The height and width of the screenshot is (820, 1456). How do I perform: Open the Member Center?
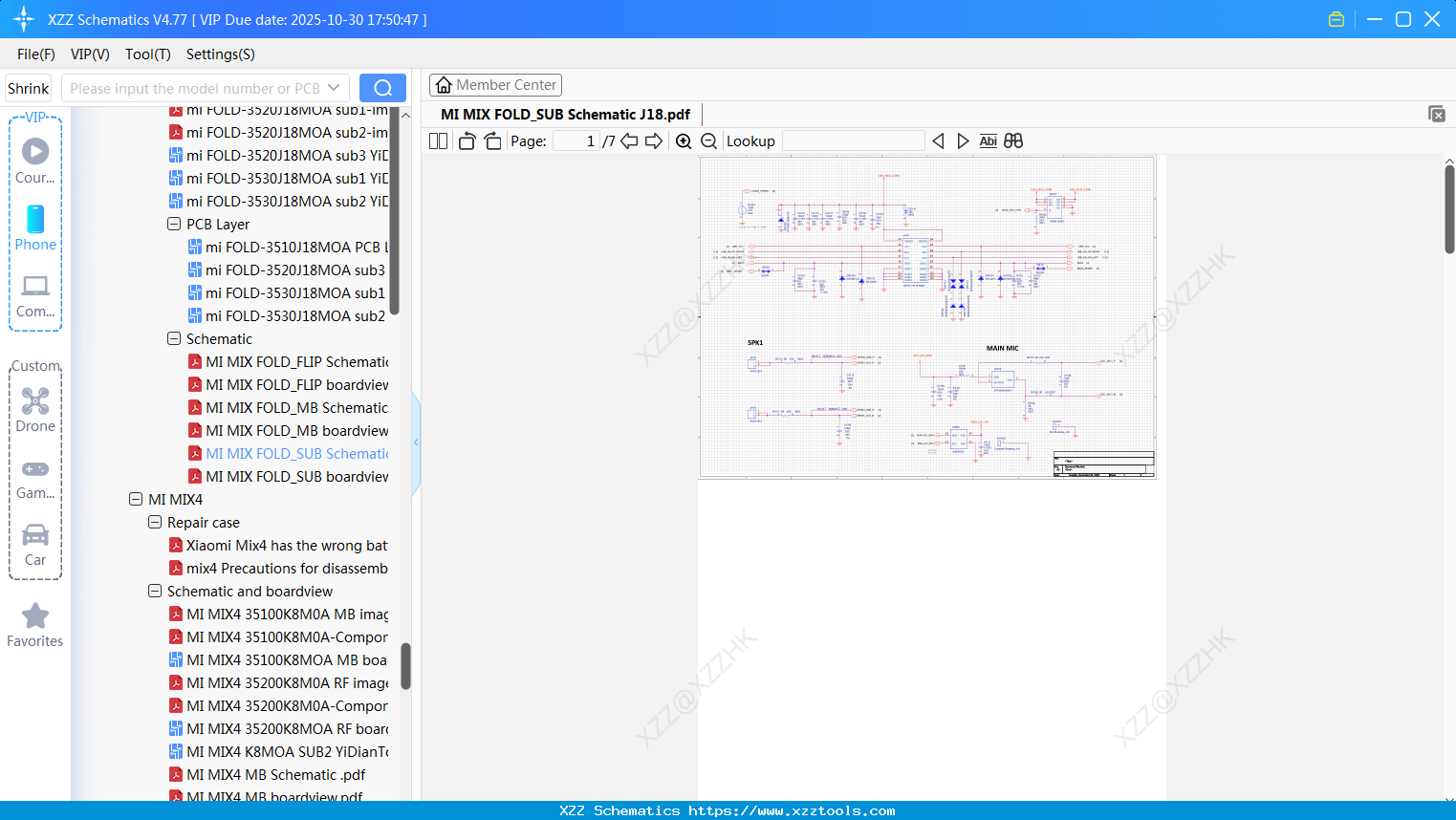pyautogui.click(x=495, y=85)
